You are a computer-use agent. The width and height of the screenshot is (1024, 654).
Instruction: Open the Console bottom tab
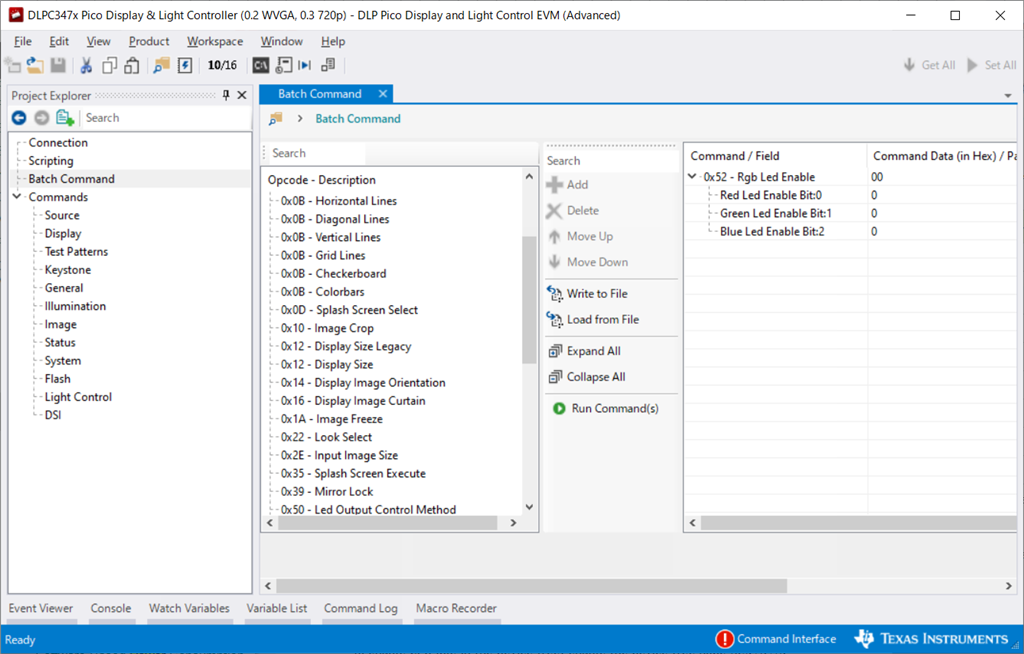111,608
